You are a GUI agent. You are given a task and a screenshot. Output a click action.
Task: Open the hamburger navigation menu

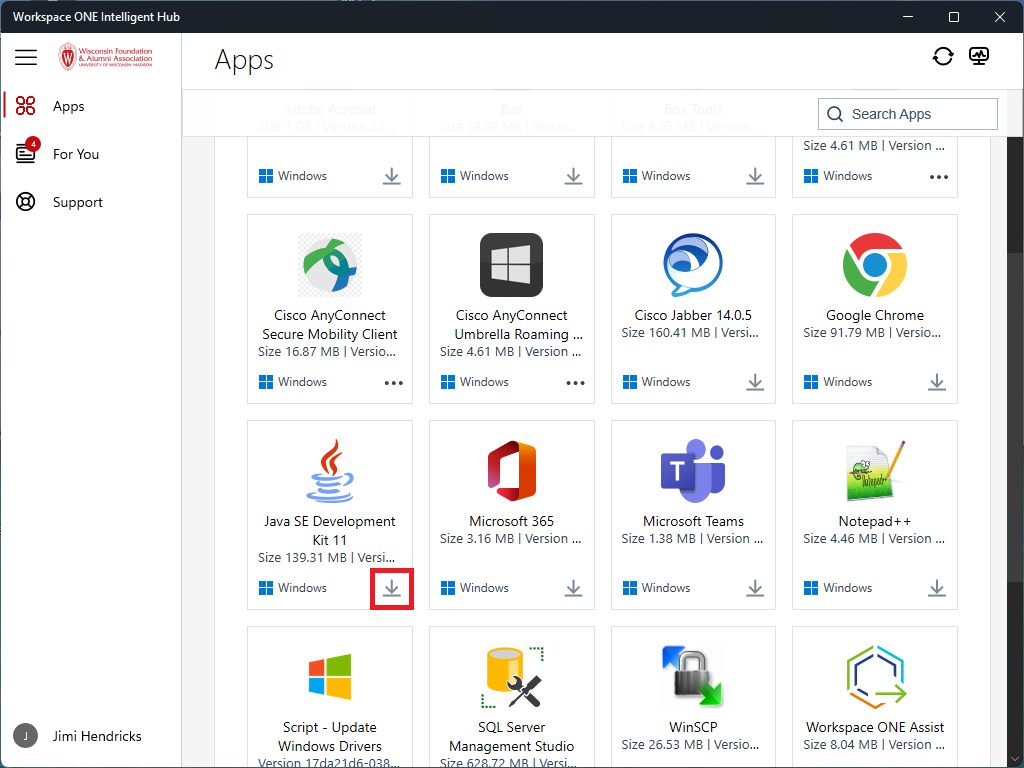[26, 57]
